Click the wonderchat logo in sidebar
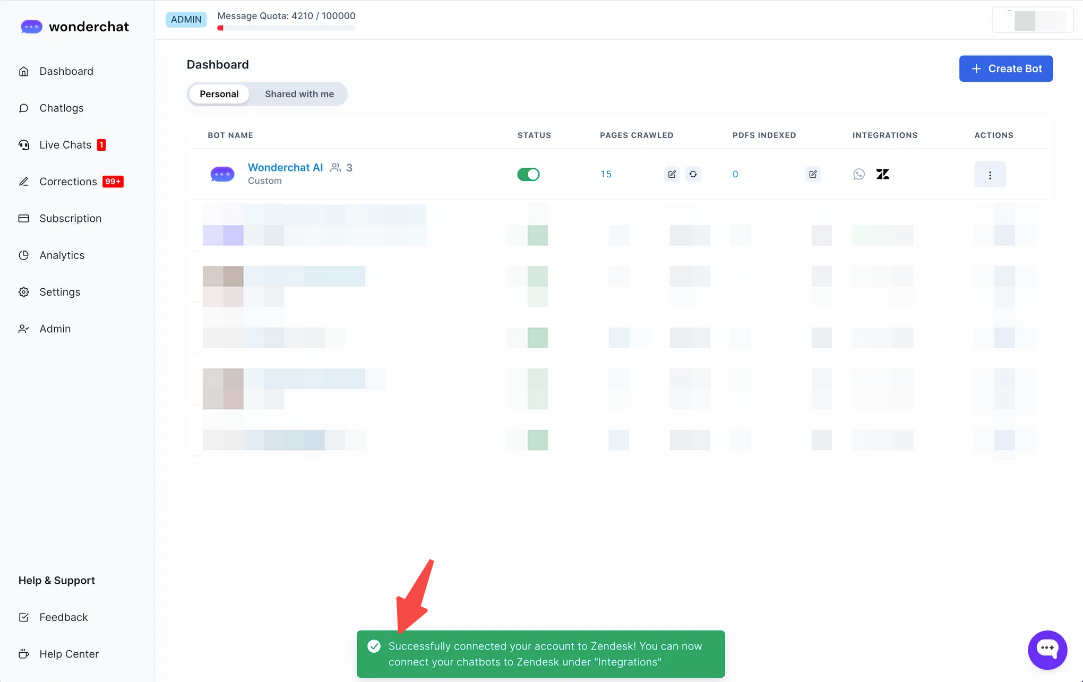Image resolution: width=1083 pixels, height=682 pixels. coord(75,27)
